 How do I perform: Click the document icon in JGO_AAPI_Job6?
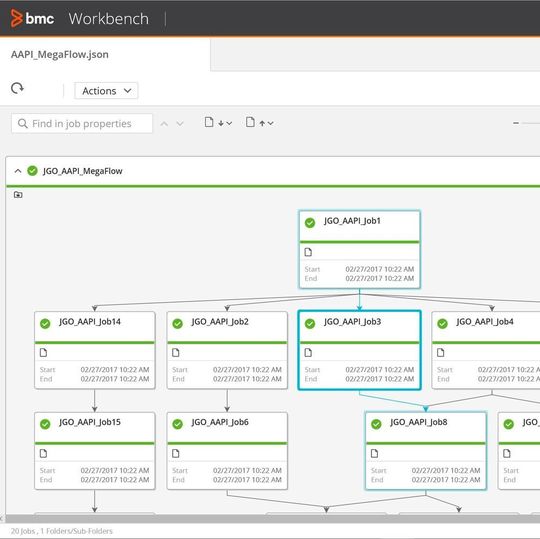[176, 454]
